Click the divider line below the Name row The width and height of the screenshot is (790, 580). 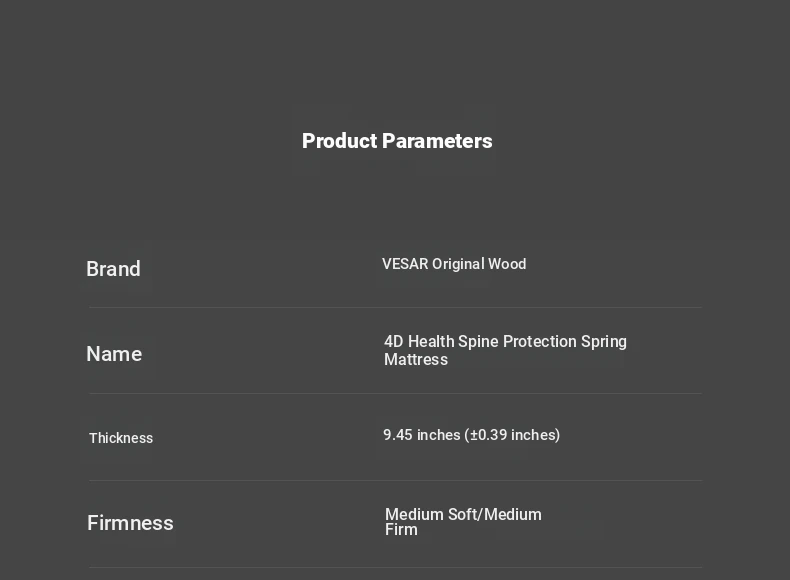coord(396,394)
